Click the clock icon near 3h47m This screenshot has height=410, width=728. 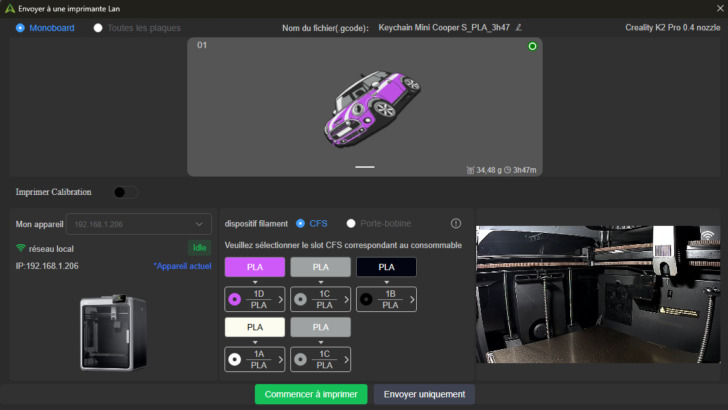pos(507,170)
